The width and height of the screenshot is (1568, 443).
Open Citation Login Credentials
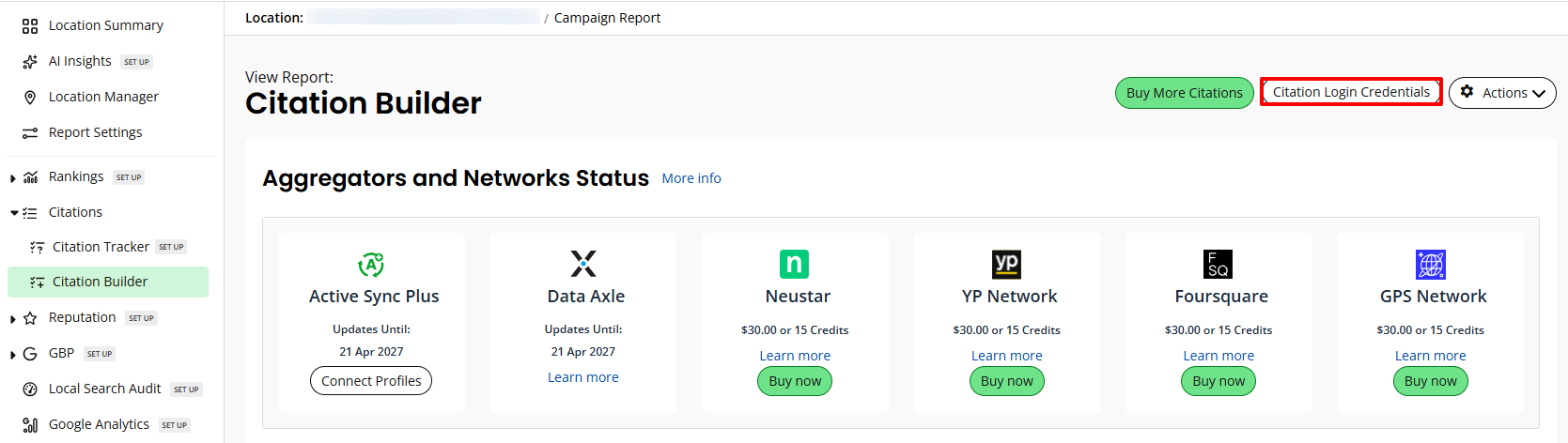[x=1351, y=92]
